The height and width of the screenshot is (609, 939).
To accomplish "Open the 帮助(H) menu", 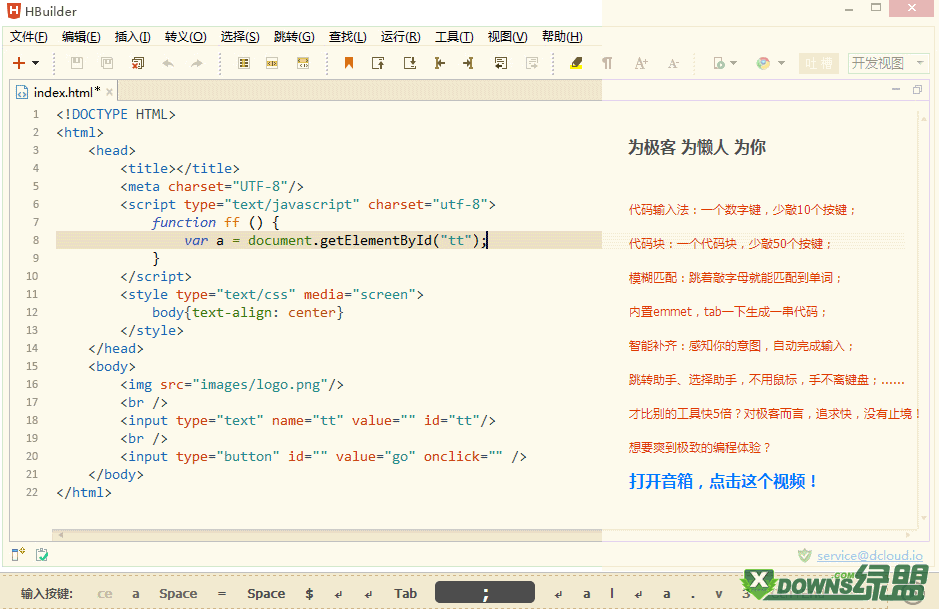I will (562, 37).
